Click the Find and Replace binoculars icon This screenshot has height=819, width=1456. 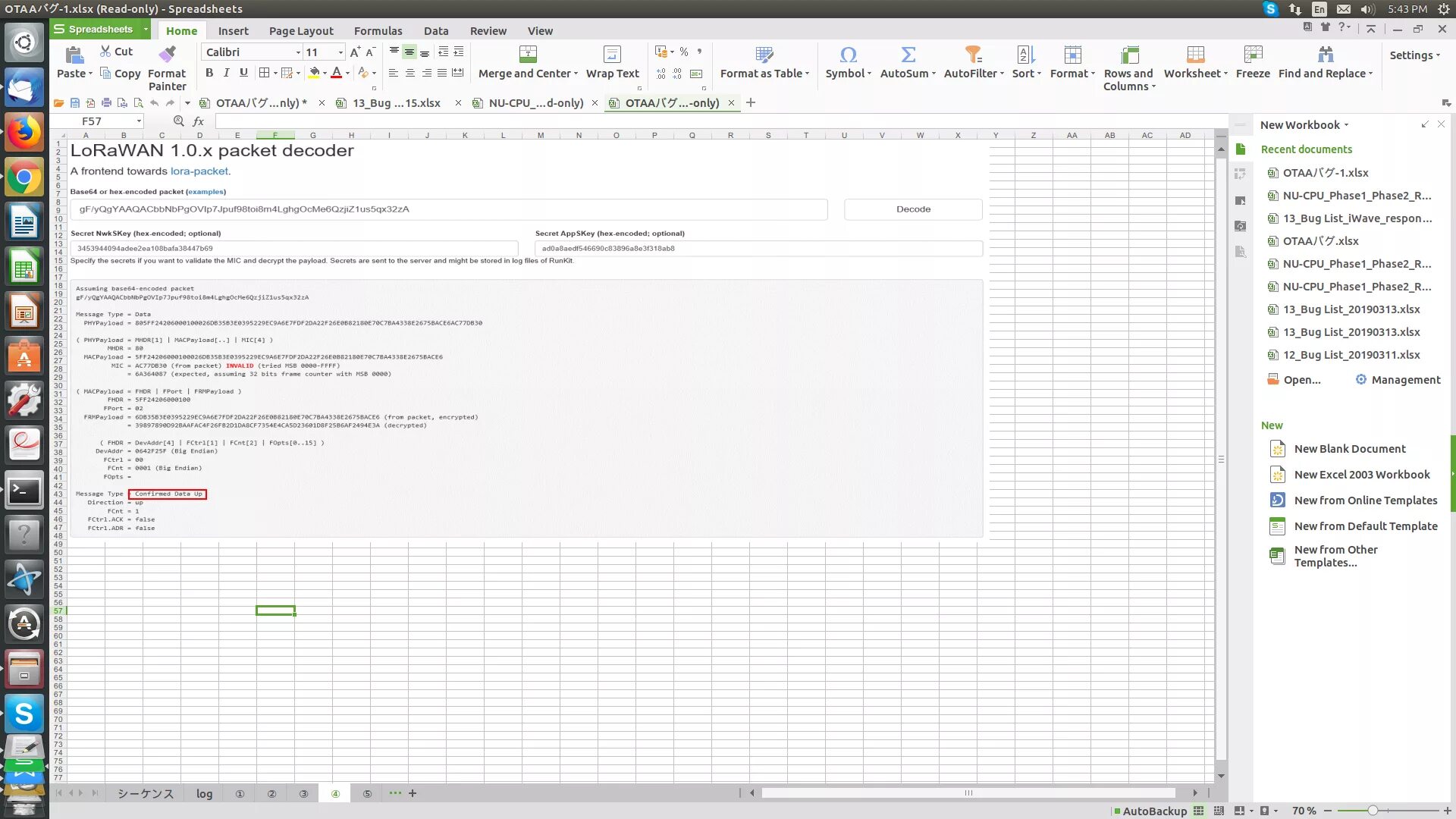click(1325, 55)
